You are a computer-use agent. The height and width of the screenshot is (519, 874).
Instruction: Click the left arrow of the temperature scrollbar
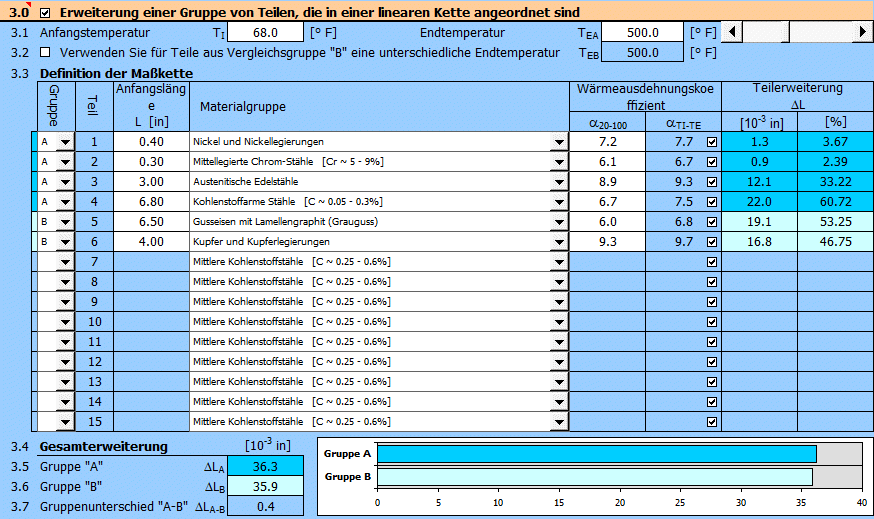[734, 32]
